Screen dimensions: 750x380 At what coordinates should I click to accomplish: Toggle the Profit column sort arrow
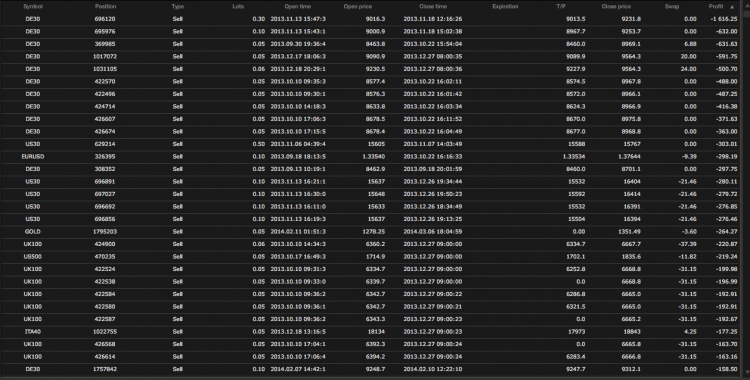pos(732,7)
